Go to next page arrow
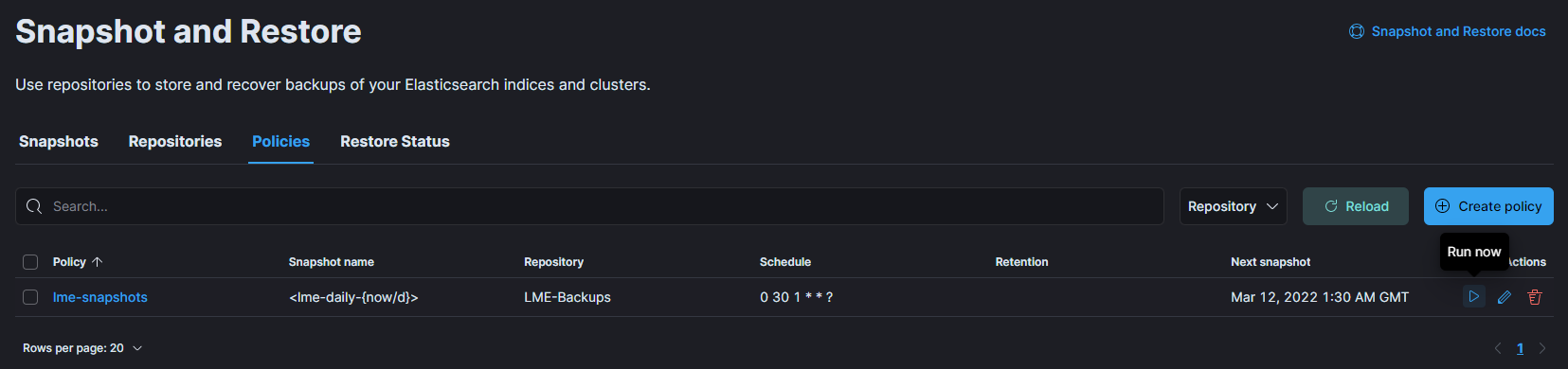The width and height of the screenshot is (1568, 369). [1542, 348]
